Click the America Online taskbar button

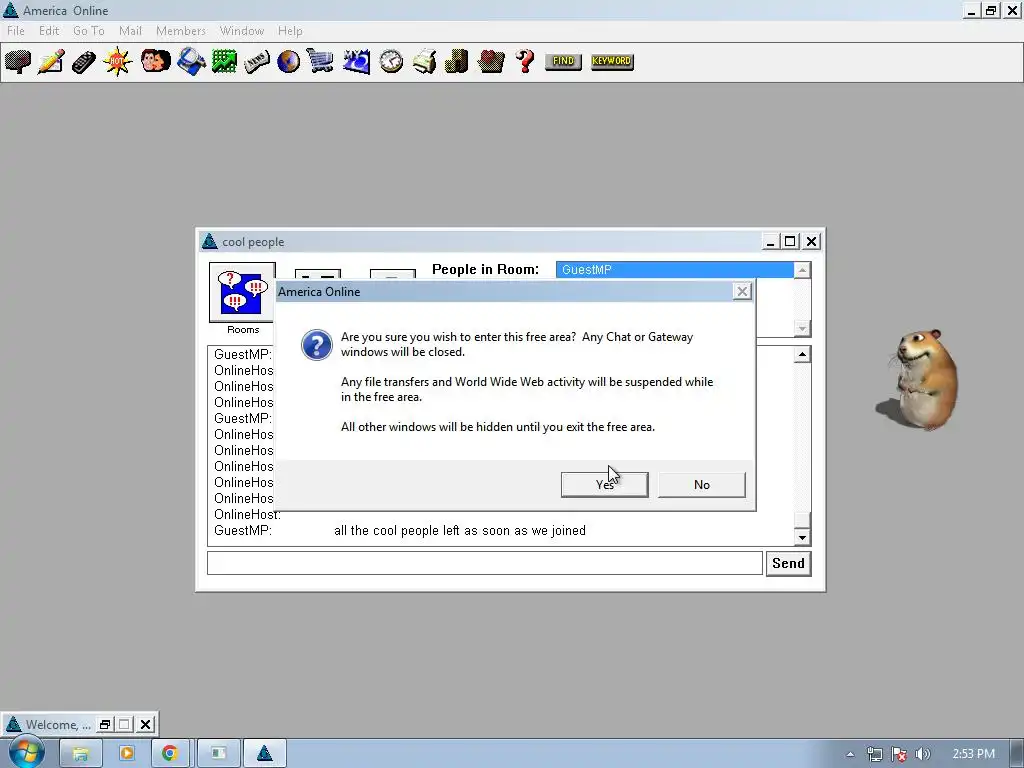click(x=264, y=753)
